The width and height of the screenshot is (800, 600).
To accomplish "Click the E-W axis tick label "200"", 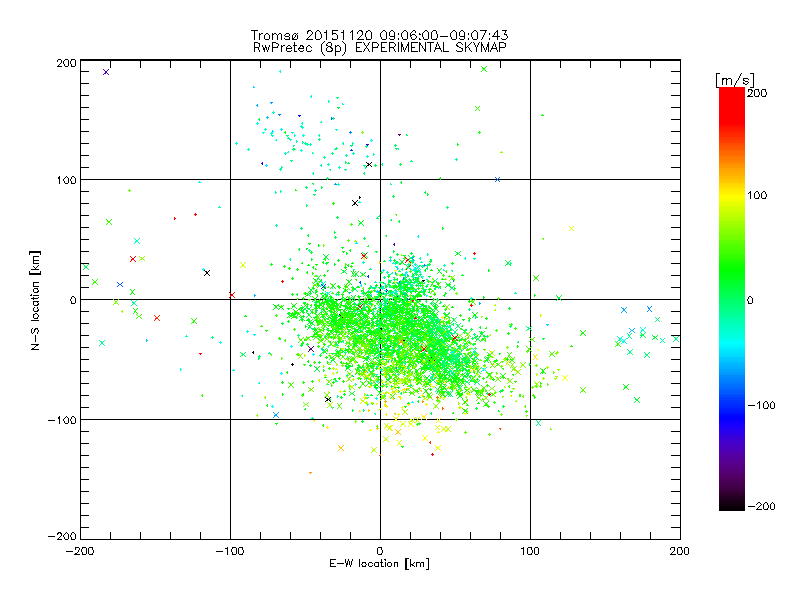I will pyautogui.click(x=680, y=551).
